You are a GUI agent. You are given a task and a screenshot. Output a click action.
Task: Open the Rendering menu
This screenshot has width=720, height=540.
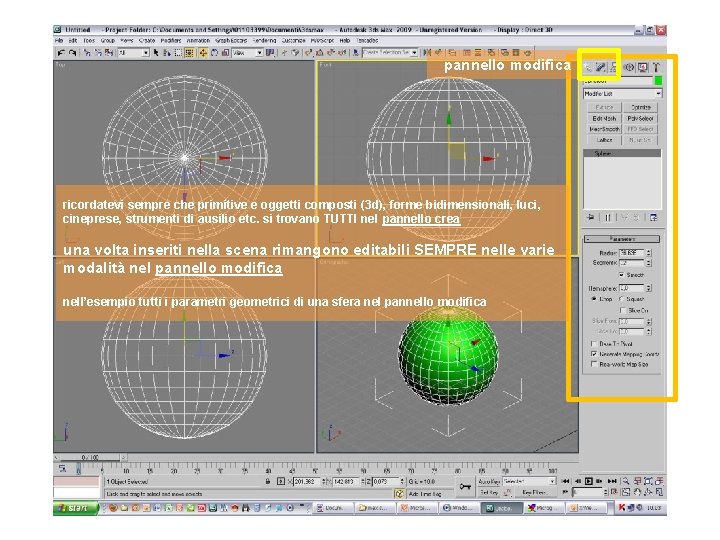point(264,40)
